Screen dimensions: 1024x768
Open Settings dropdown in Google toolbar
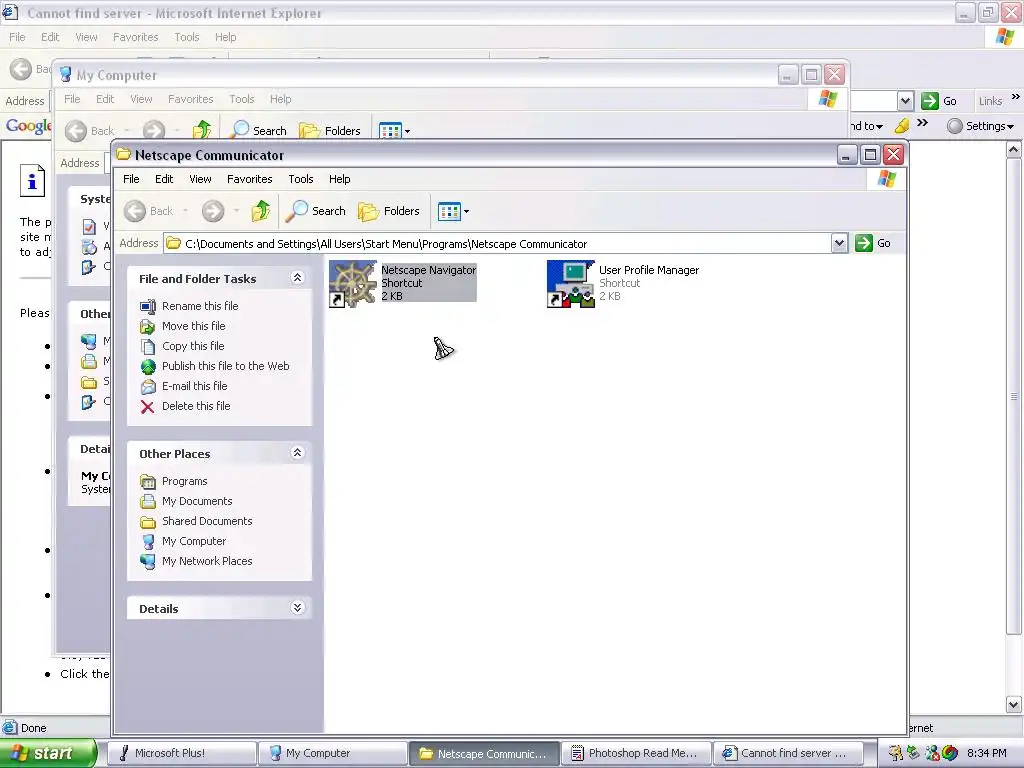[981, 126]
